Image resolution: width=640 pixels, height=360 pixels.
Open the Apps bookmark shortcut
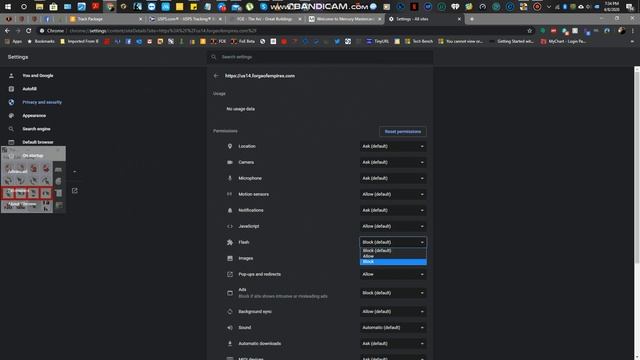click(13, 41)
